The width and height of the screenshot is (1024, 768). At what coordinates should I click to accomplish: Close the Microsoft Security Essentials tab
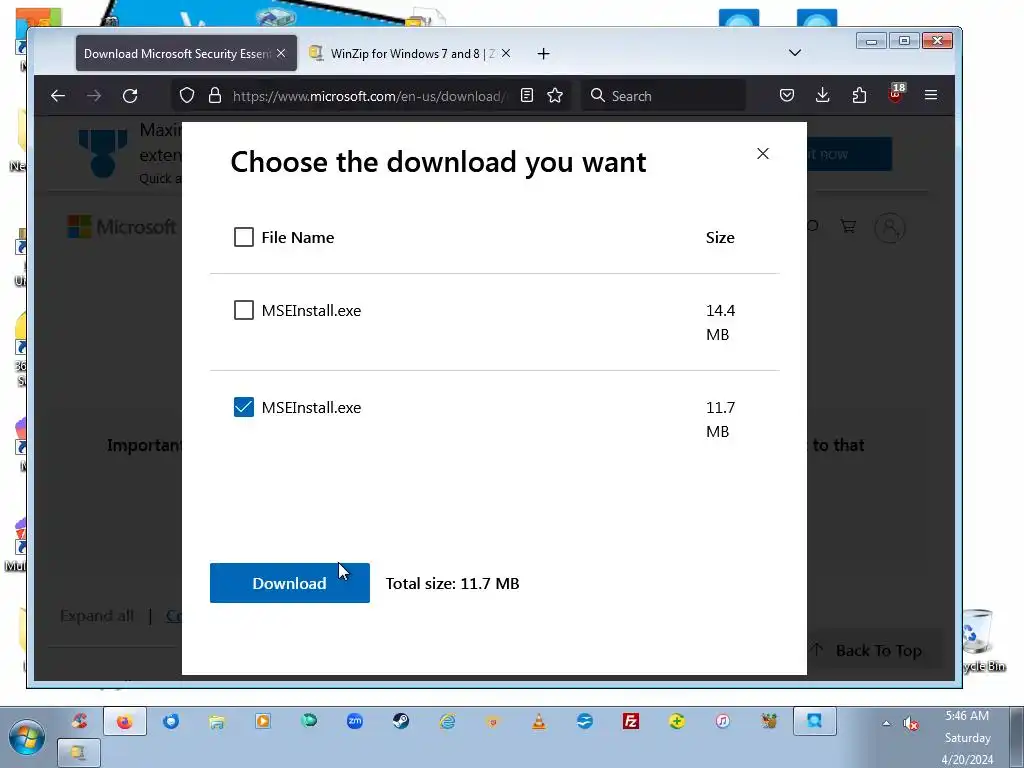(281, 54)
